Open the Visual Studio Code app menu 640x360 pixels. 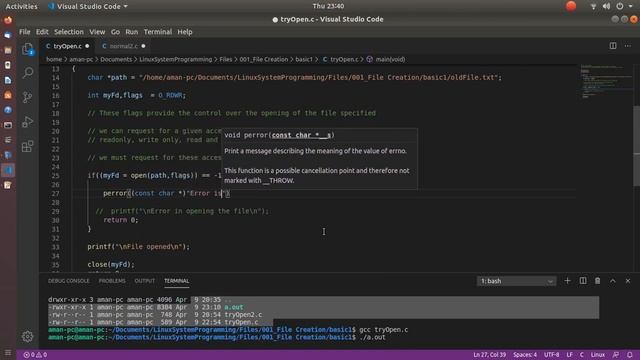[88, 6]
